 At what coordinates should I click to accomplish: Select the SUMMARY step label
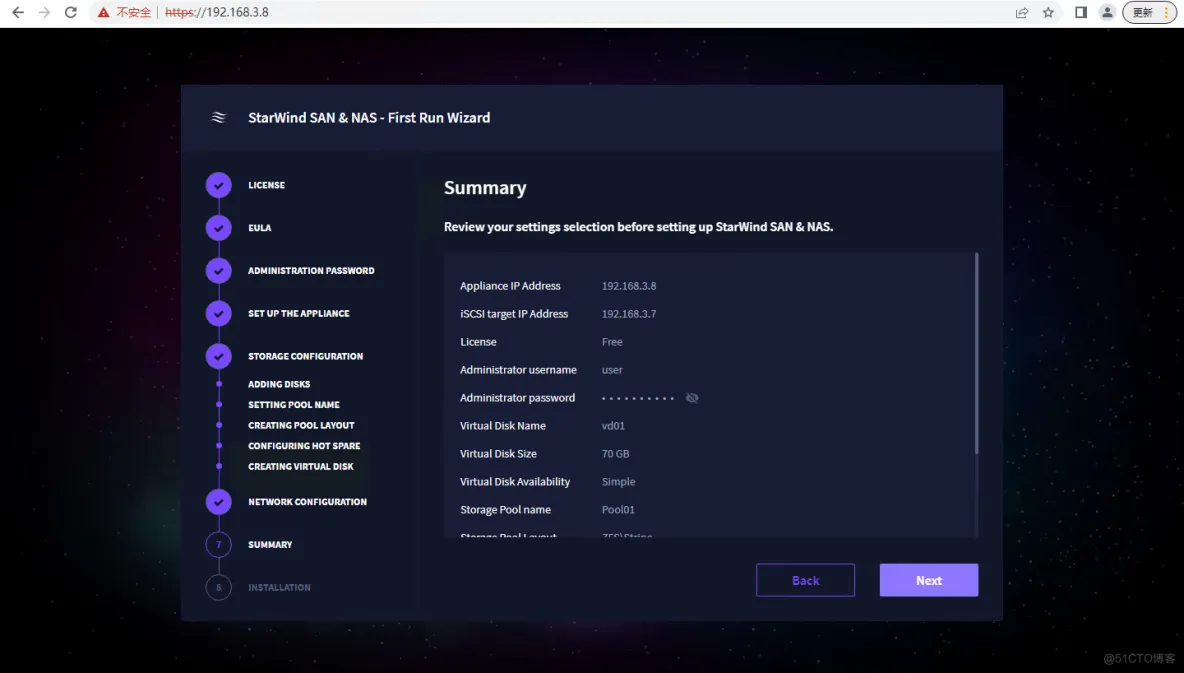click(270, 545)
